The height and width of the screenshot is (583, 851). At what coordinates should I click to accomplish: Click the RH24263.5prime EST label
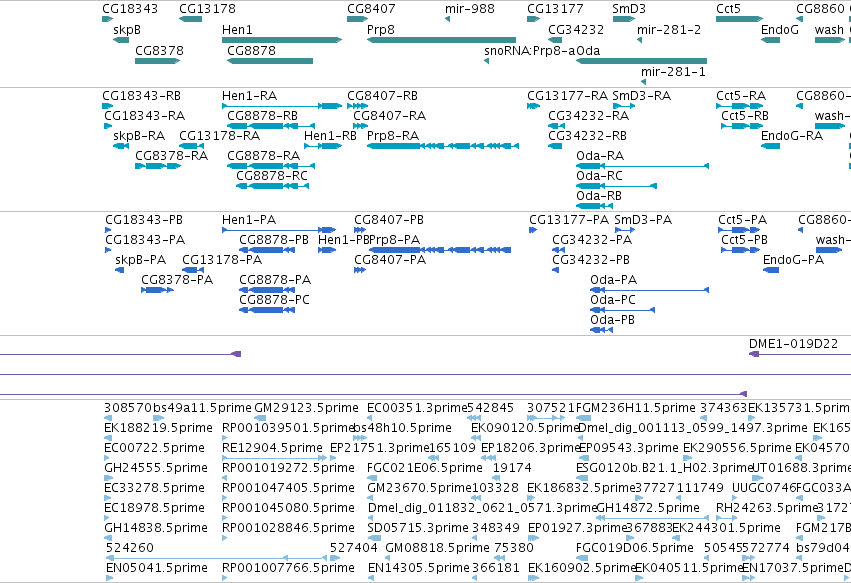[767, 509]
